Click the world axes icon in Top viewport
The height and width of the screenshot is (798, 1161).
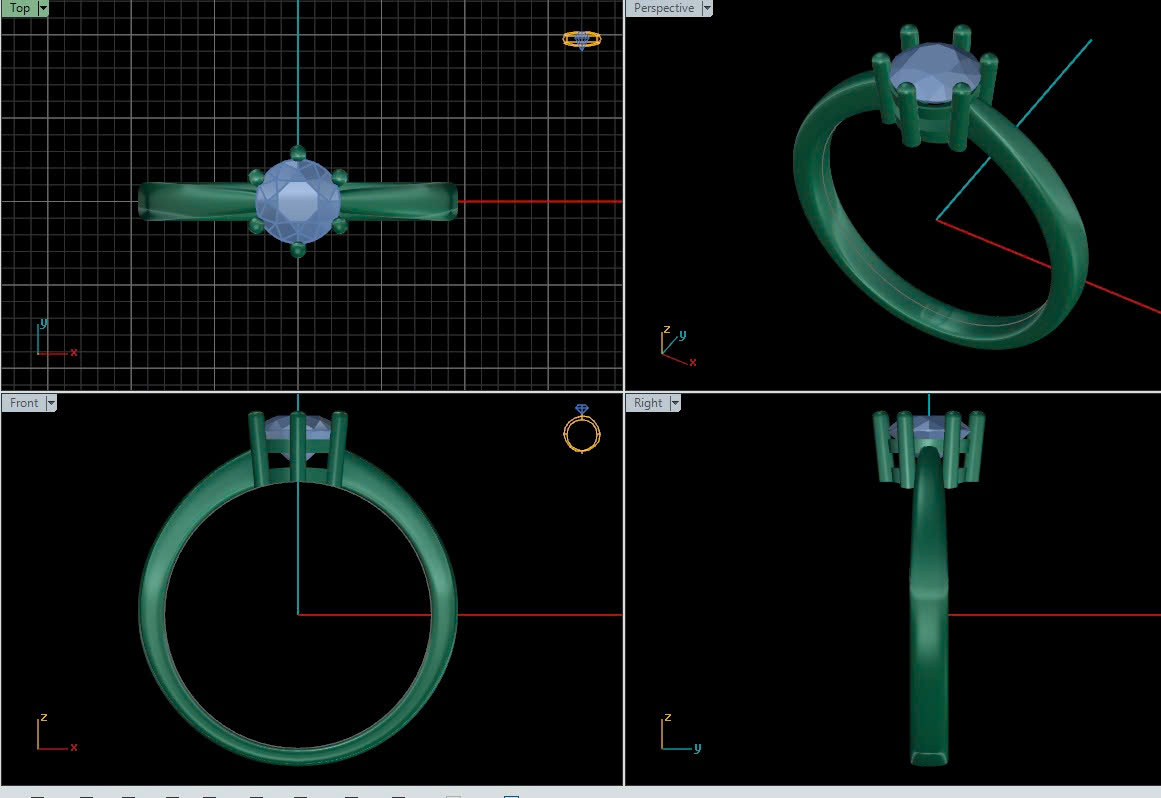52,340
